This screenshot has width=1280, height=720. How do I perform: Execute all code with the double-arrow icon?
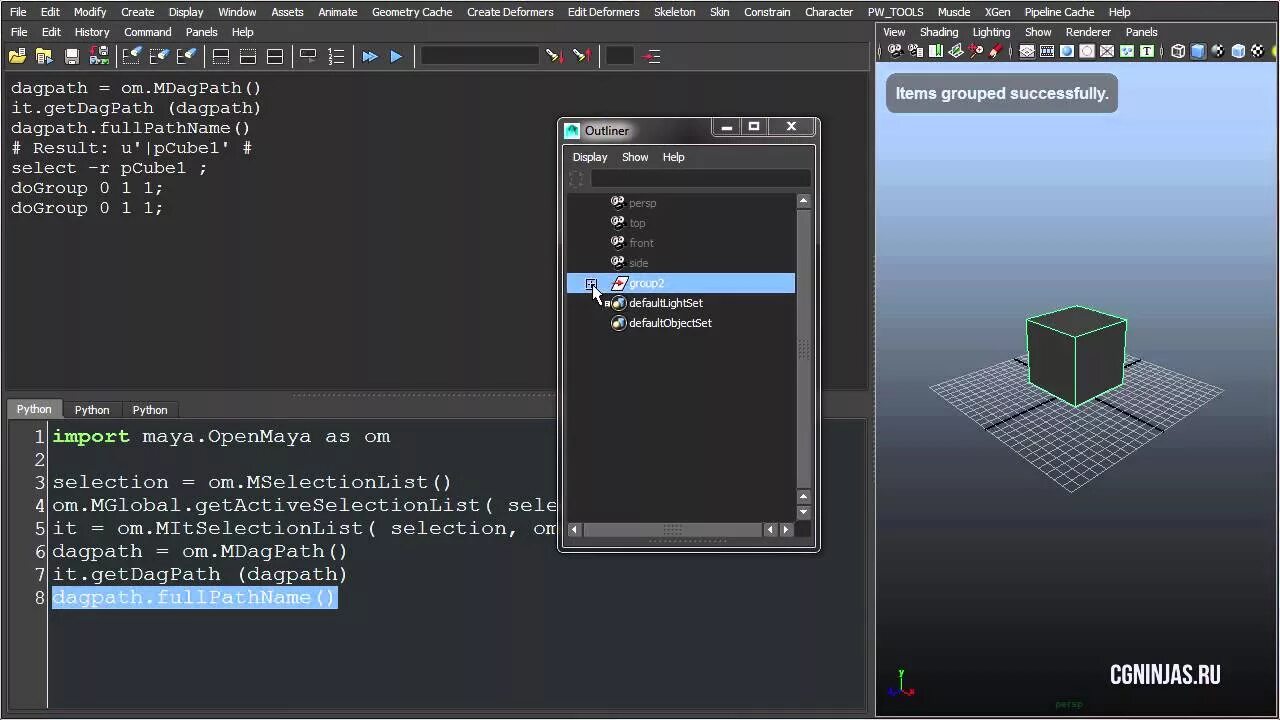pyautogui.click(x=370, y=56)
